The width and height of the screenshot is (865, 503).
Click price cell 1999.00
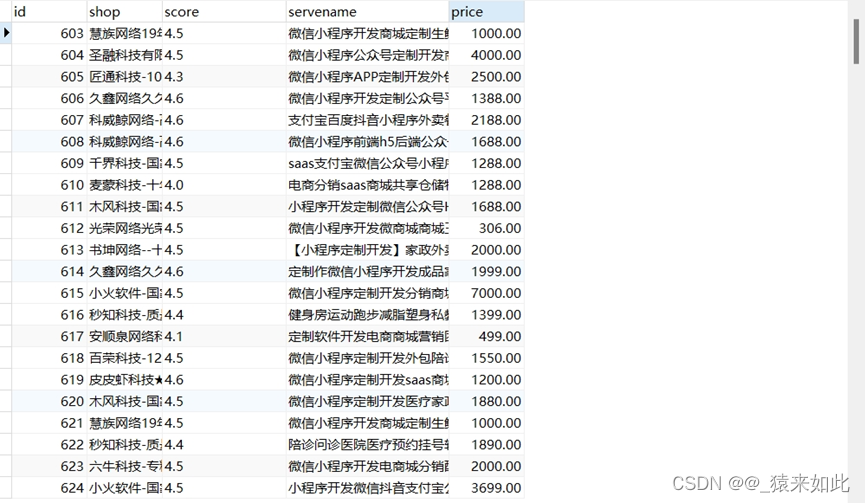click(x=487, y=271)
